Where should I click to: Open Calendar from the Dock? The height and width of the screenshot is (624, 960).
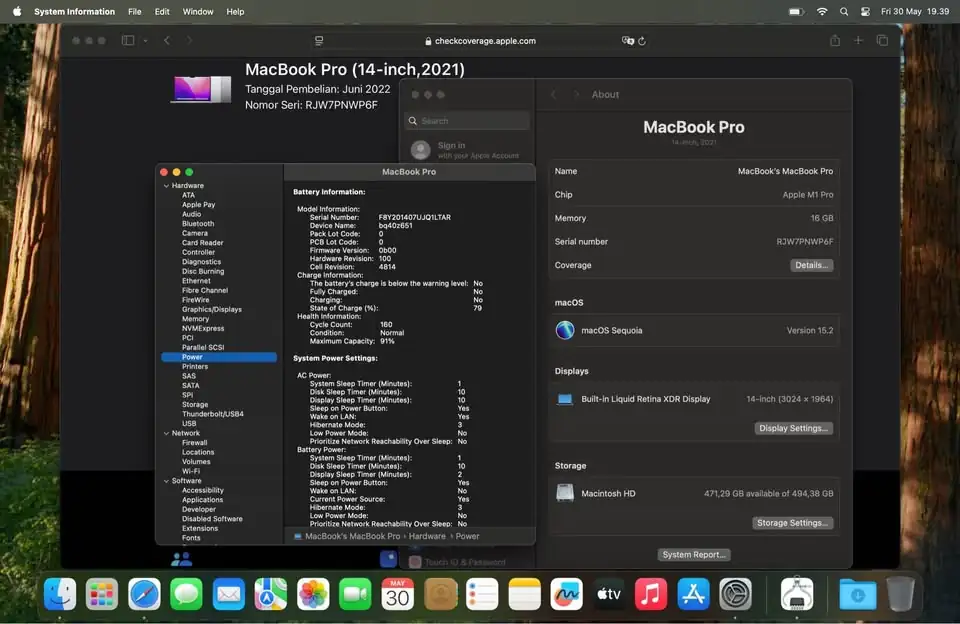click(x=397, y=594)
